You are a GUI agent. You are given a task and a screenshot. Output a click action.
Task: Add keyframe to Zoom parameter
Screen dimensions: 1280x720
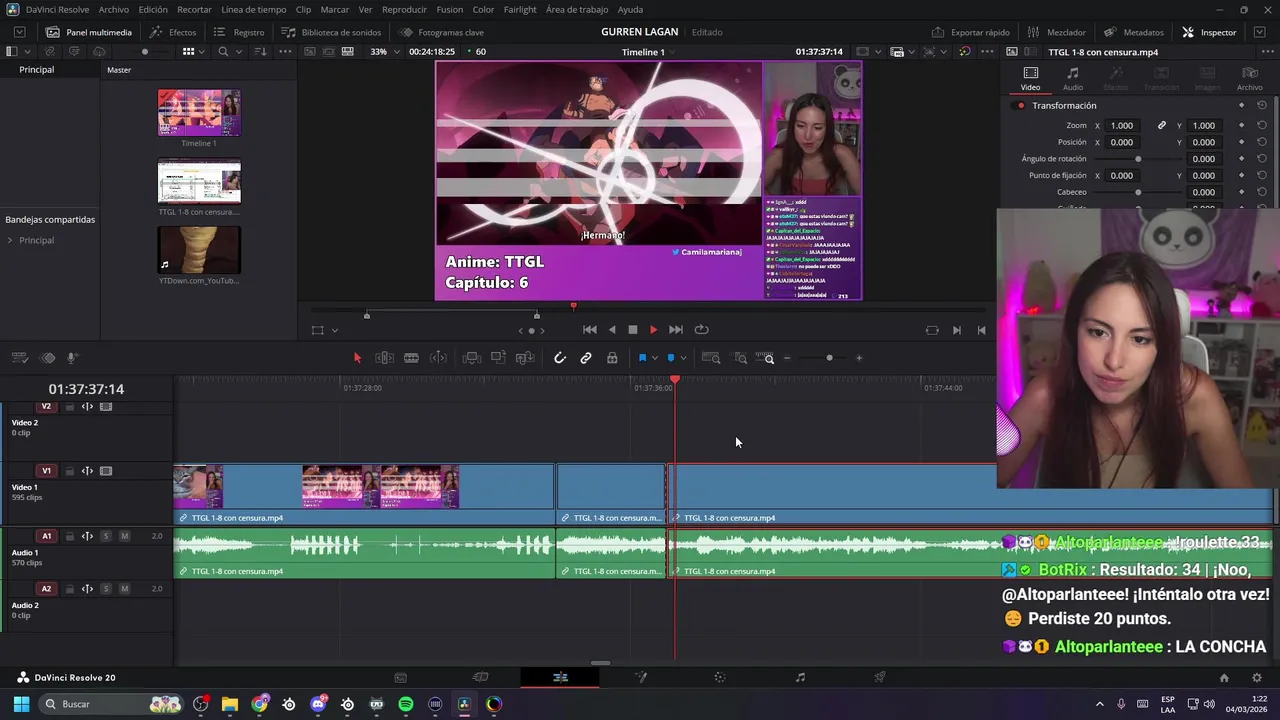tap(1241, 126)
